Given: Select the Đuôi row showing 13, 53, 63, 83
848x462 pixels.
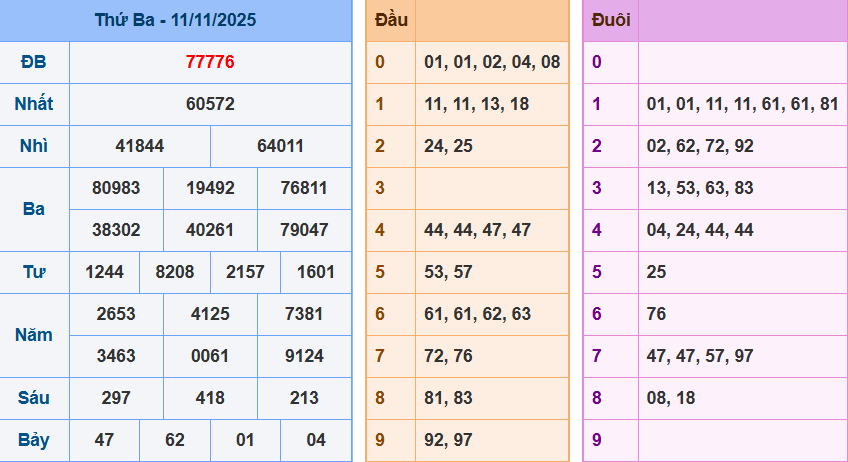Looking at the screenshot, I should point(700,188).
